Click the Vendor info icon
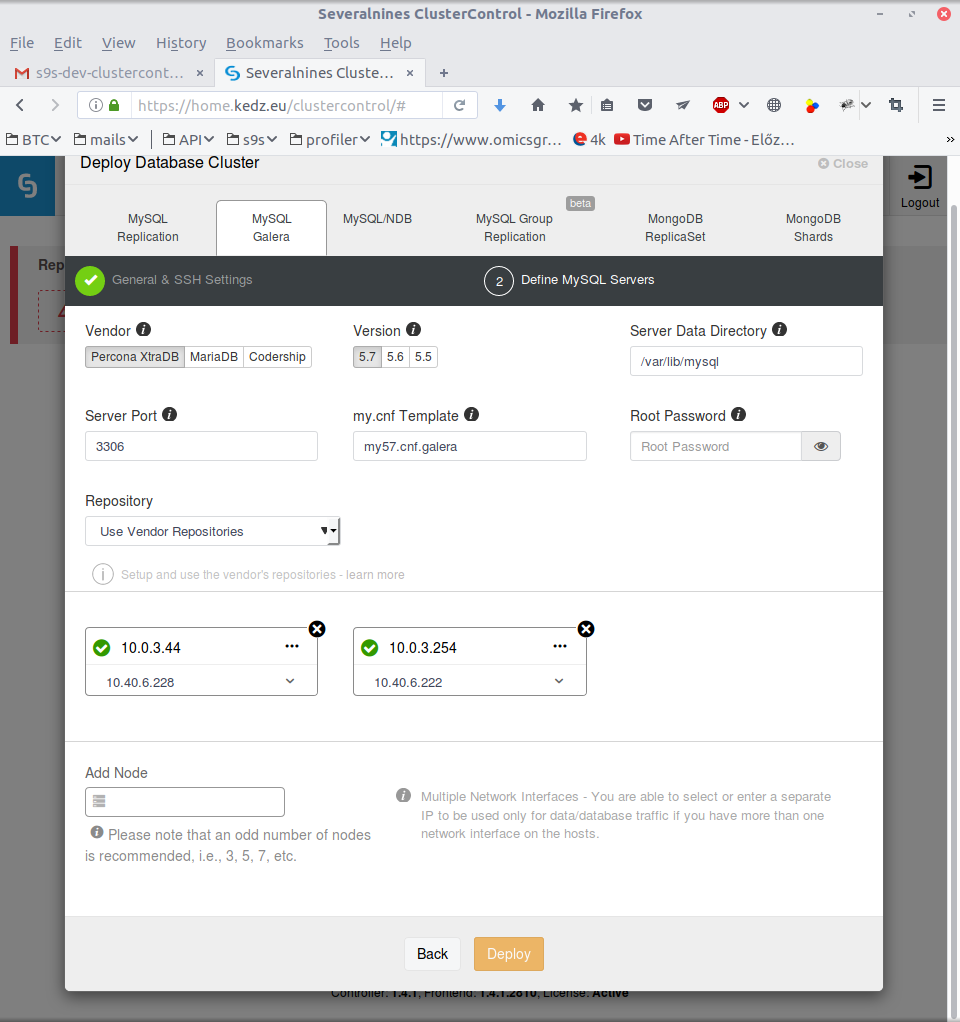The width and height of the screenshot is (960, 1022). click(143, 330)
